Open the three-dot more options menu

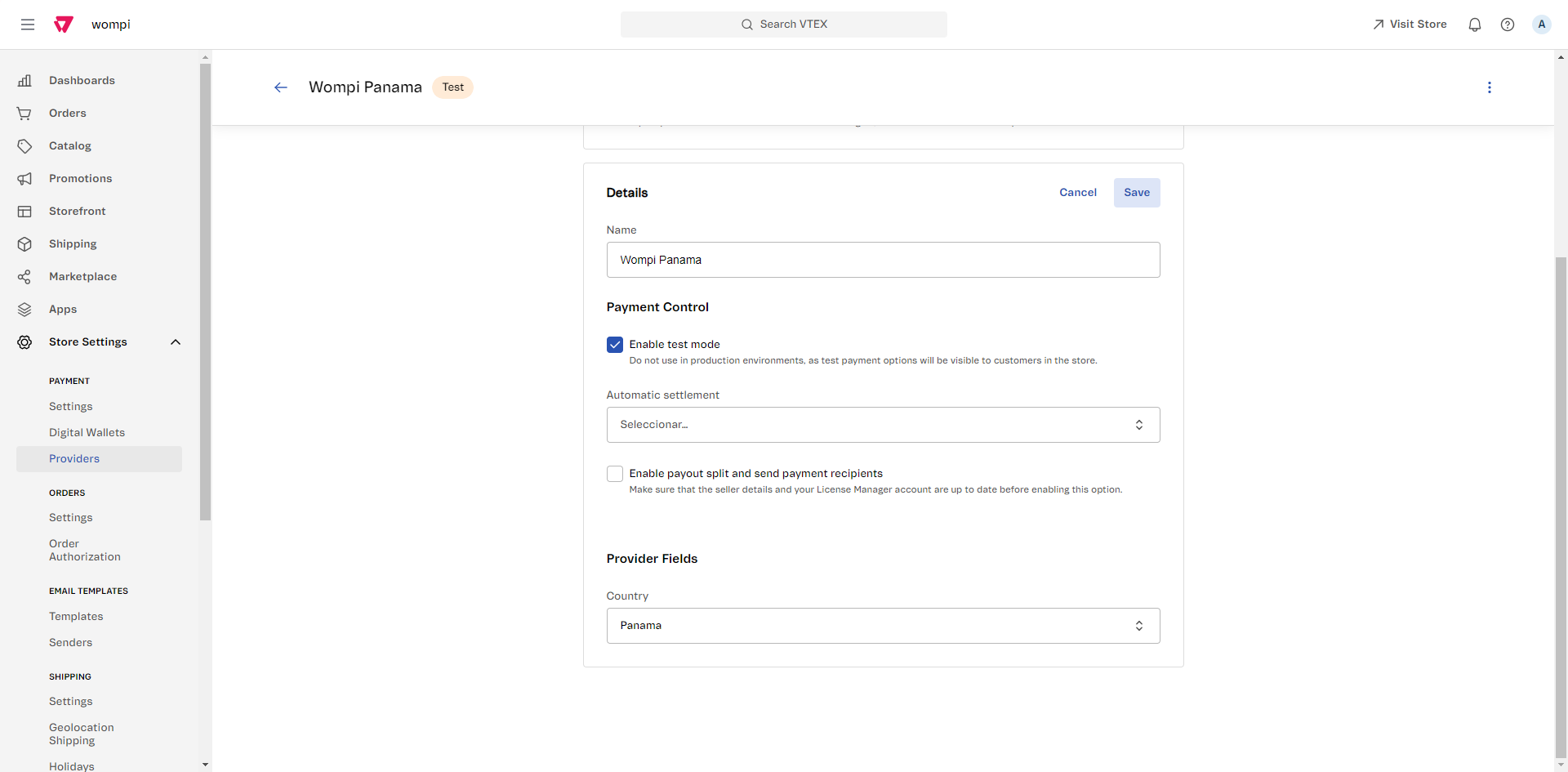[1489, 87]
